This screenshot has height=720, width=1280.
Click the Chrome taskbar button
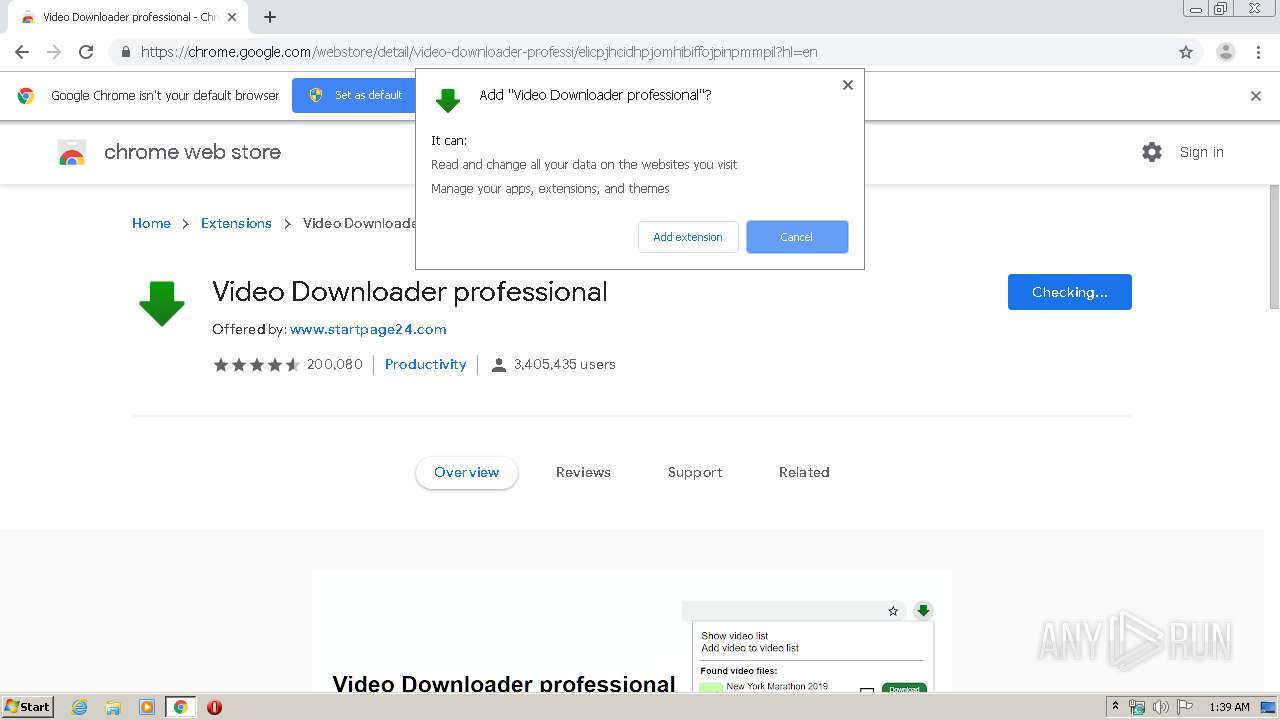coord(180,707)
